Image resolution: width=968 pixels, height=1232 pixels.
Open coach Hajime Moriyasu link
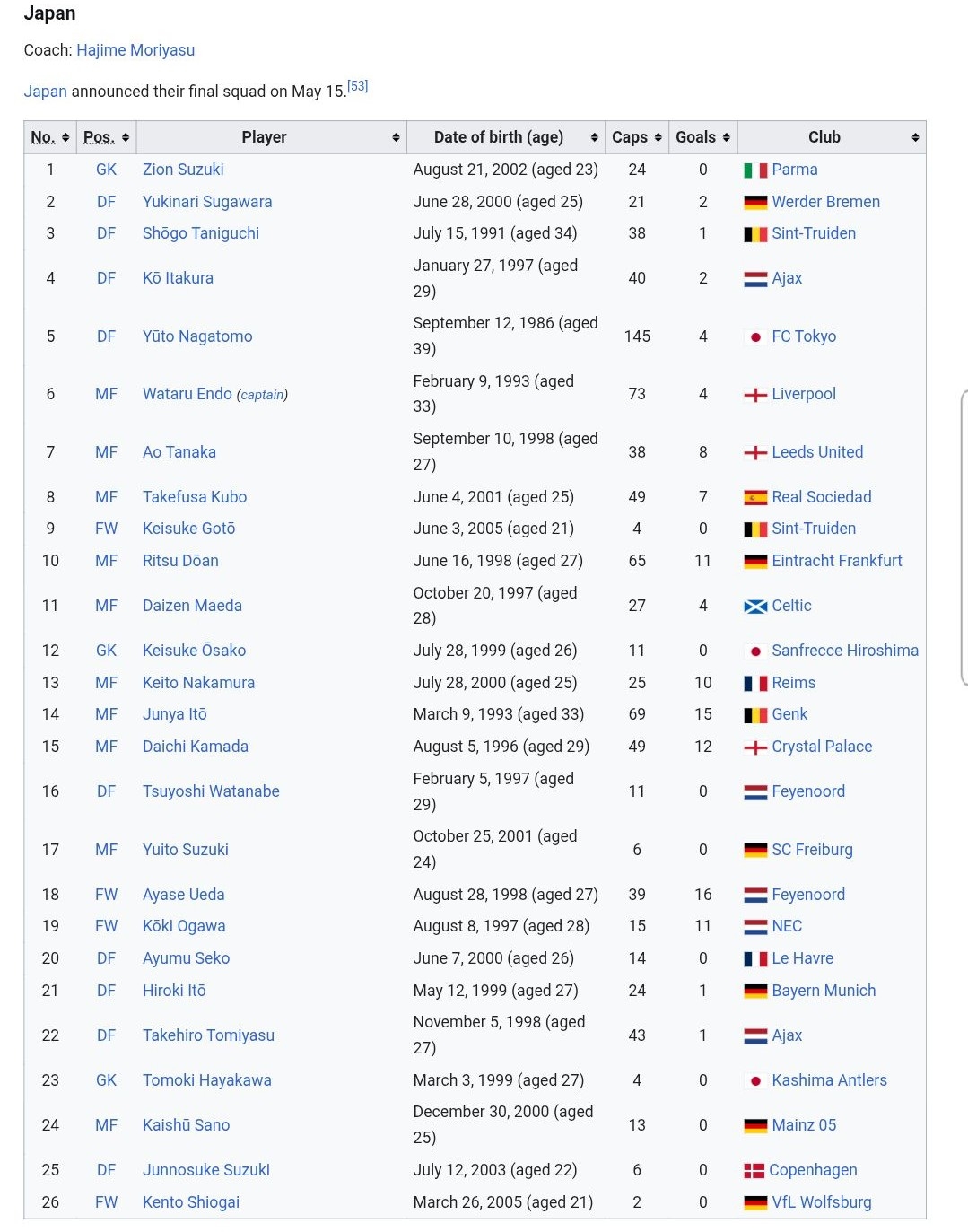tap(135, 50)
